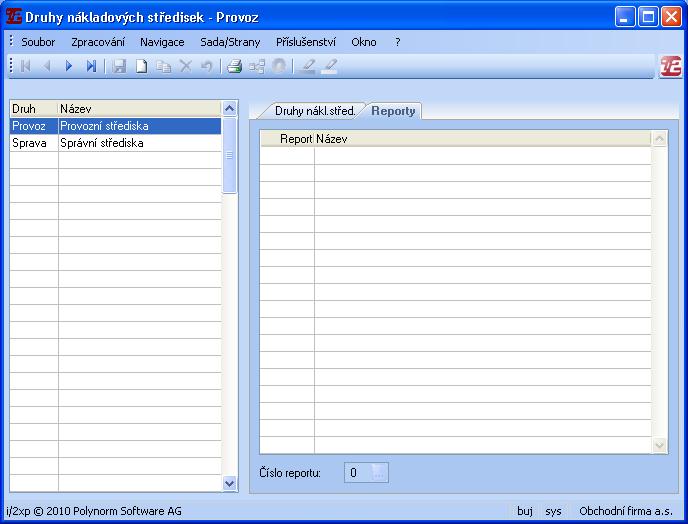The image size is (688, 524).
Task: Open the Číslo reportu lookup button
Action: pos(379,473)
